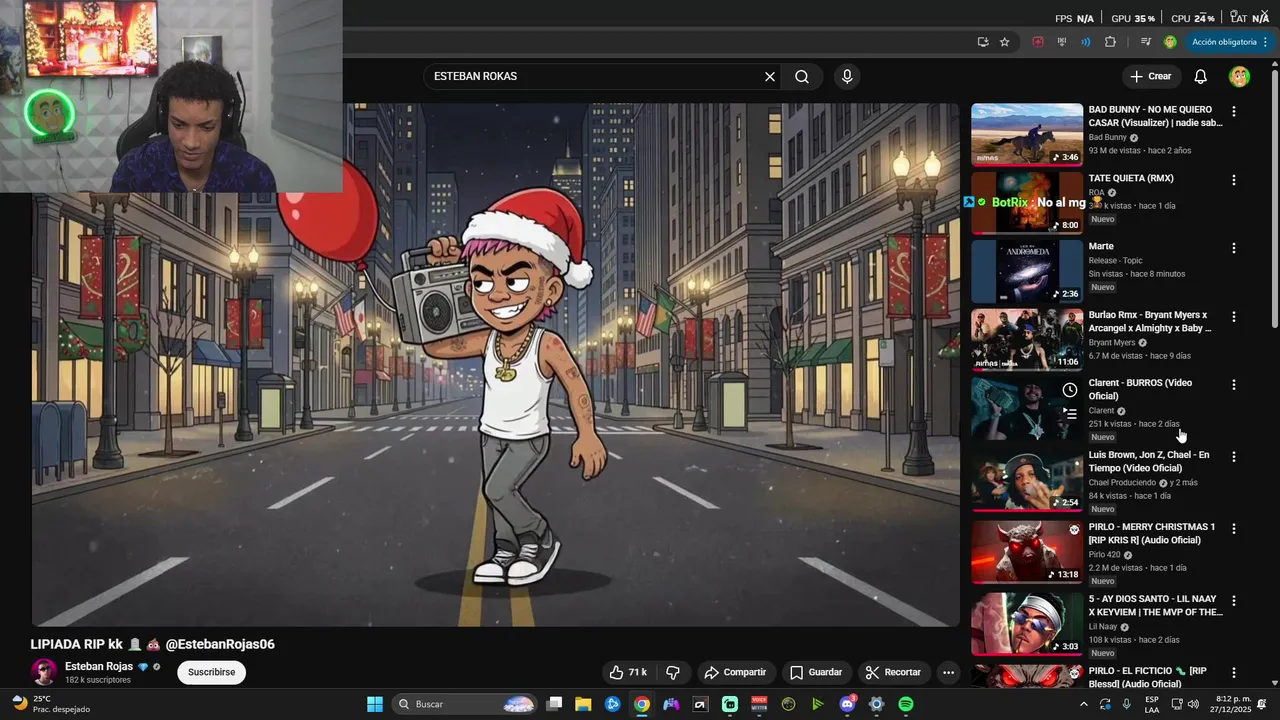This screenshot has height=720, width=1280.
Task: Click the Chael Produciendo channel name
Action: 1122,483
